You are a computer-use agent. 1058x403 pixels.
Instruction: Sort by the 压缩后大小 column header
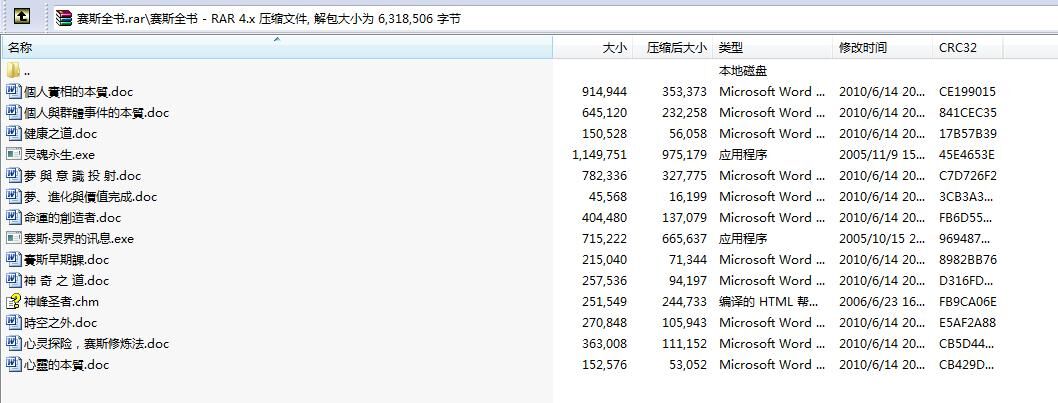tap(676, 47)
